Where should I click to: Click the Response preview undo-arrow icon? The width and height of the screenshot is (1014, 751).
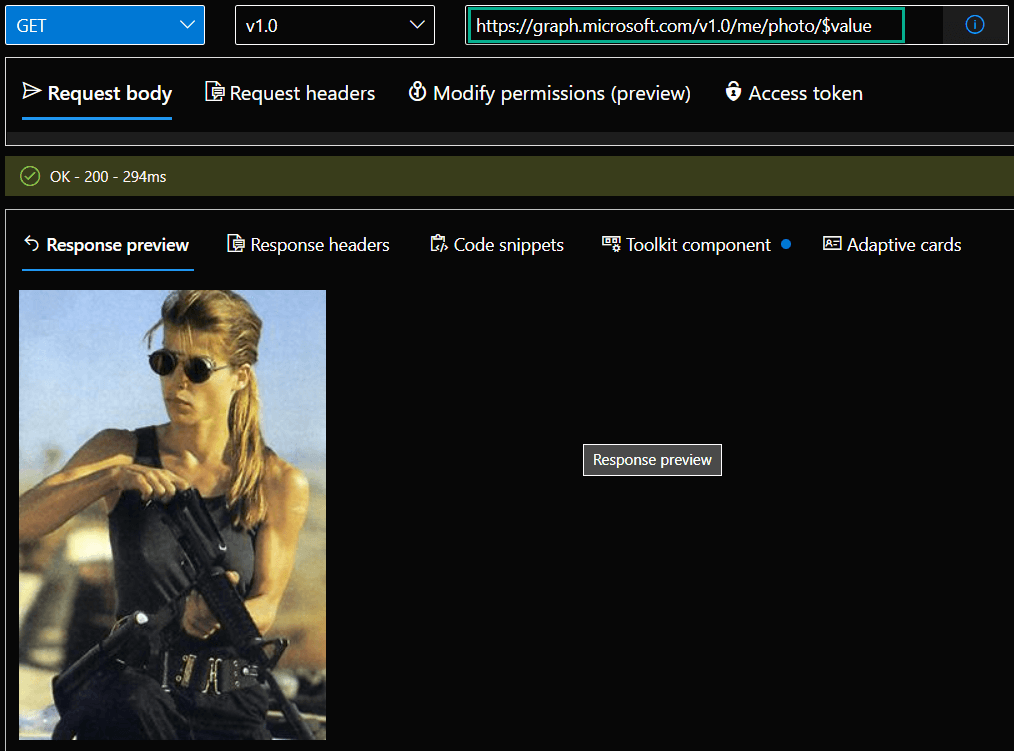[32, 243]
